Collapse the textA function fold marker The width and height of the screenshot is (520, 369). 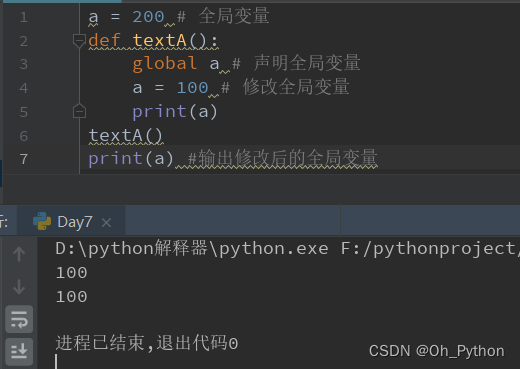tap(79, 41)
